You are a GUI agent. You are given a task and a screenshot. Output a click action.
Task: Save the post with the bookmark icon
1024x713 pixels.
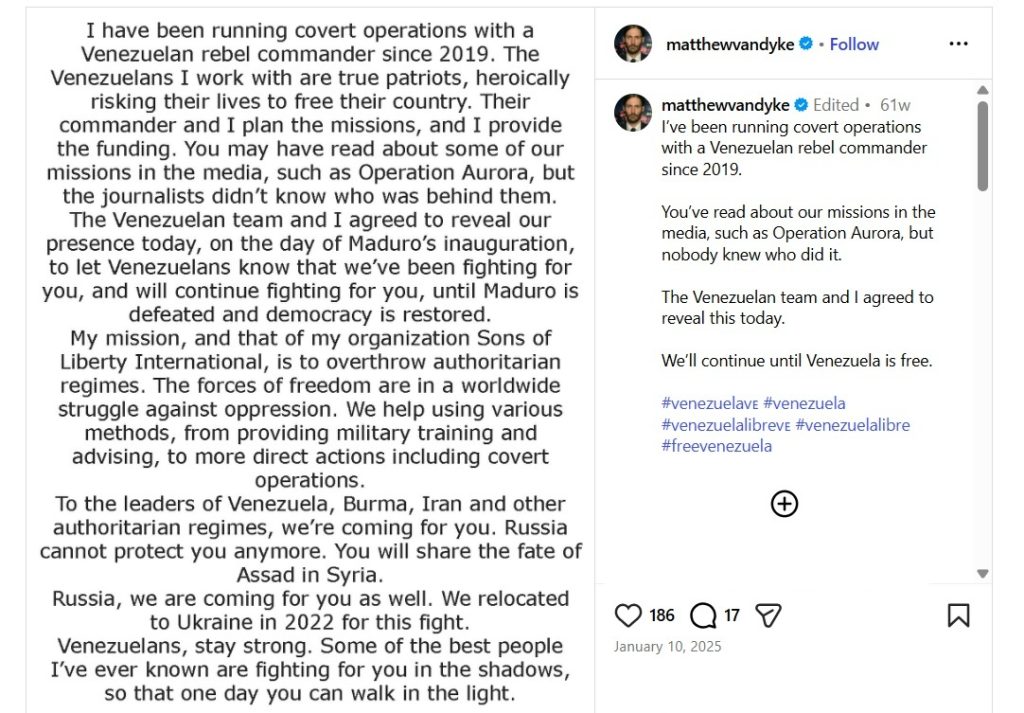click(958, 615)
